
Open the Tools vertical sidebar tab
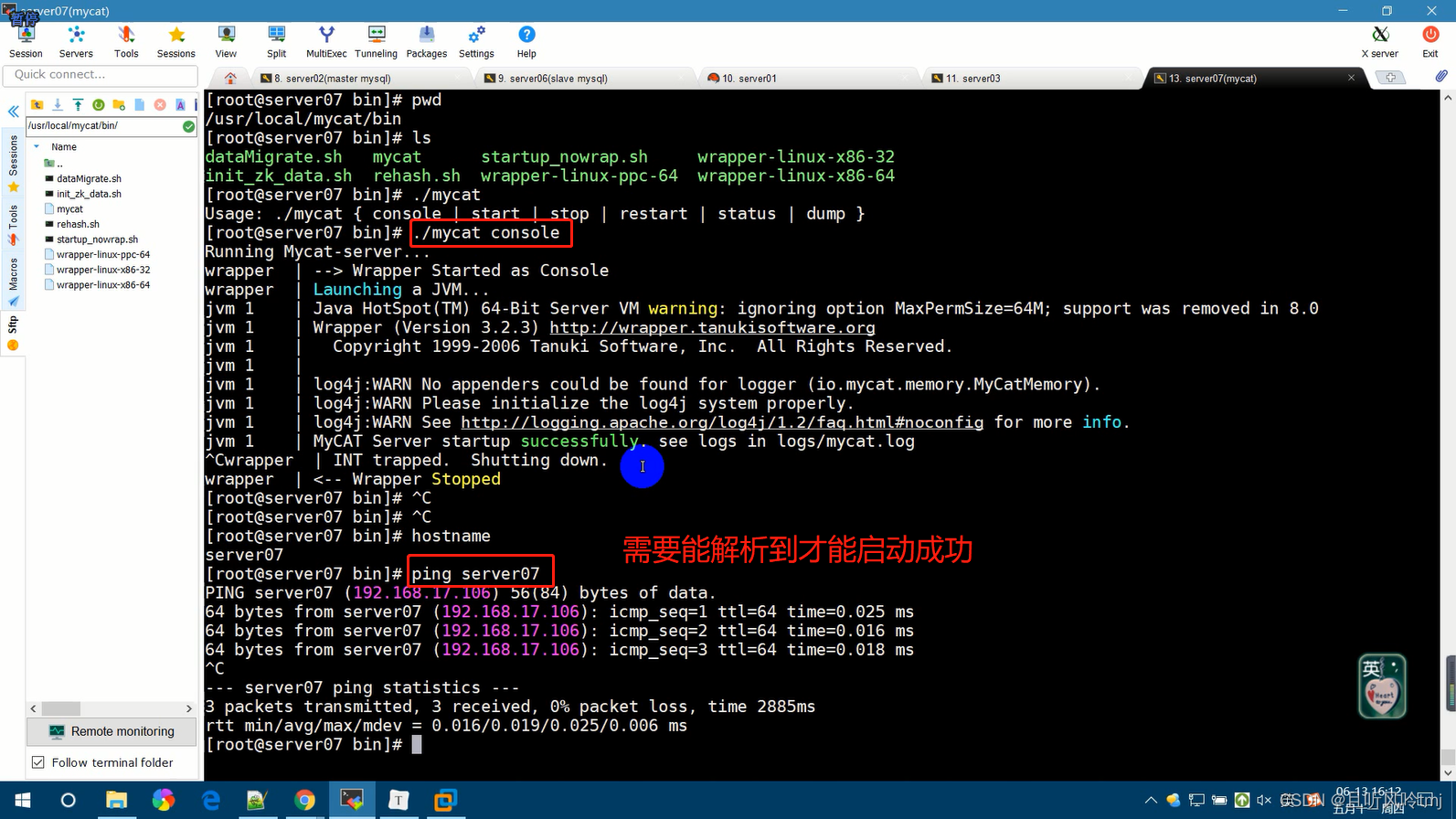click(x=14, y=224)
